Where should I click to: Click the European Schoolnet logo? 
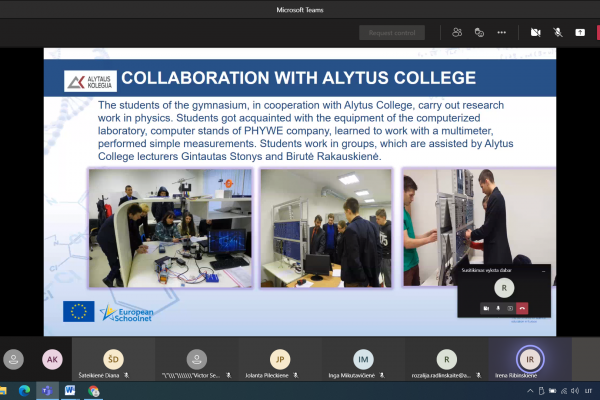pyautogui.click(x=127, y=313)
